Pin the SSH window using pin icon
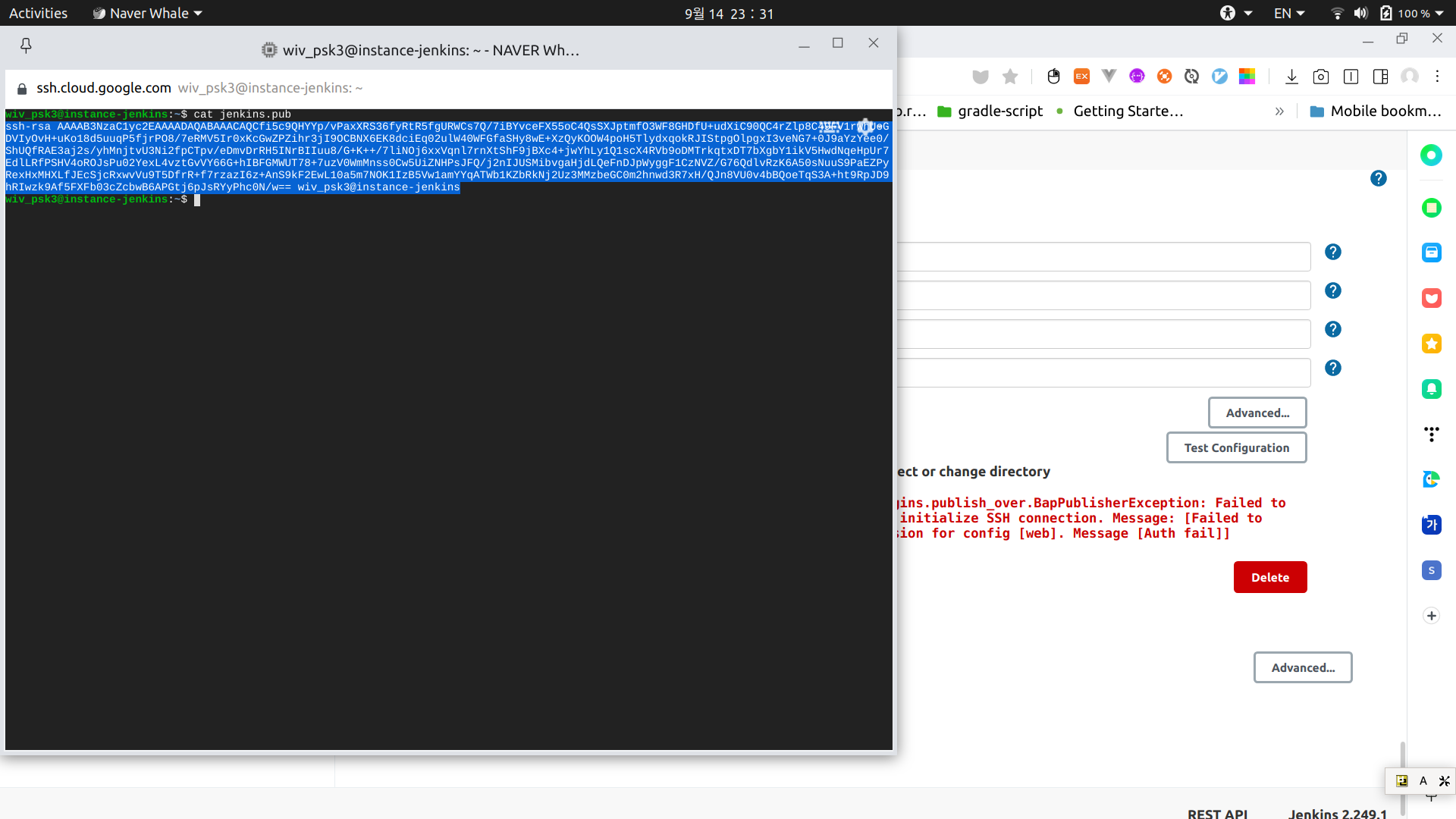This screenshot has width=1456, height=819. click(x=26, y=45)
